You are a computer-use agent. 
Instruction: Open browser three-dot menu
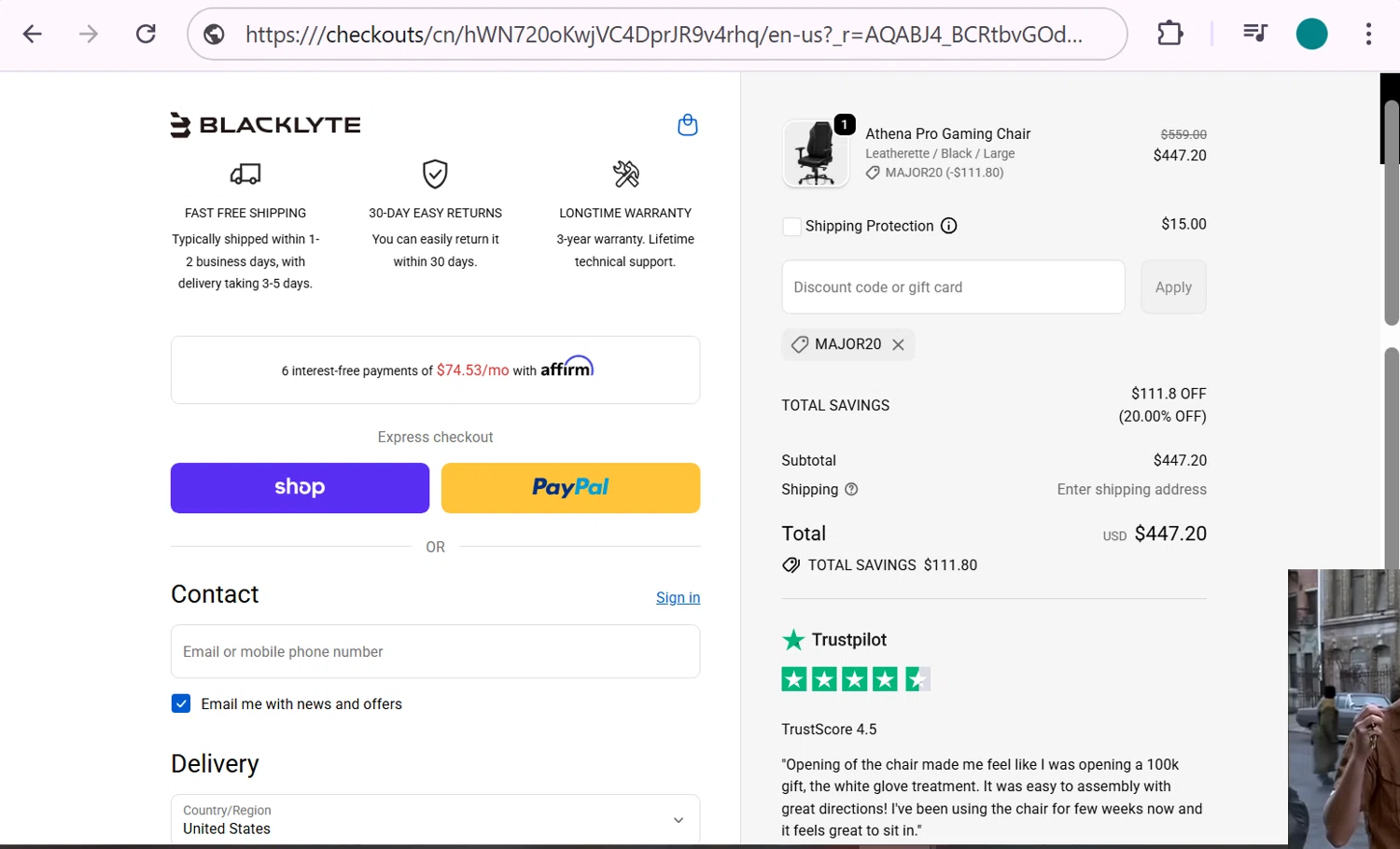tap(1368, 35)
